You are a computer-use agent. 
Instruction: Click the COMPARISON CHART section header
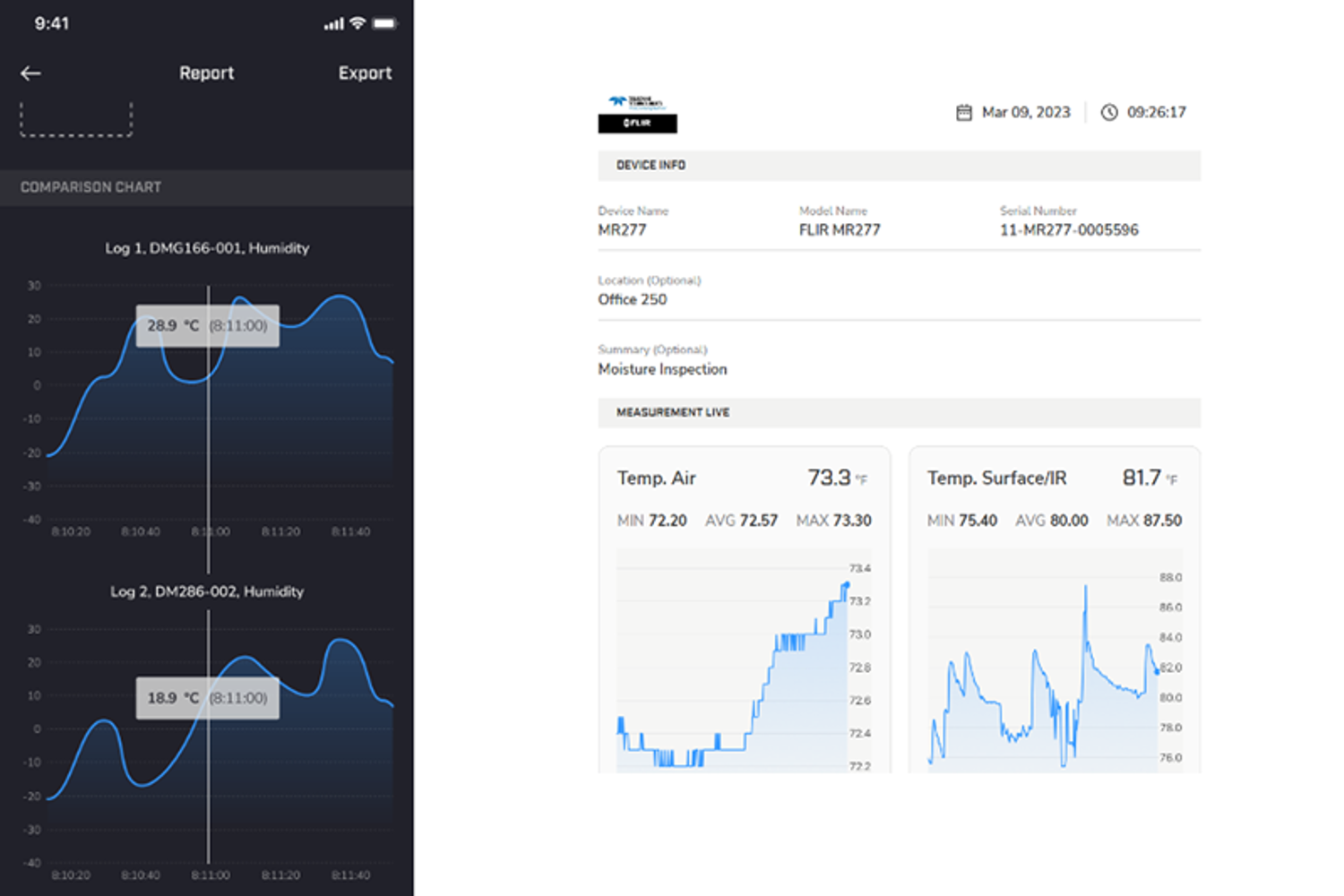click(90, 187)
